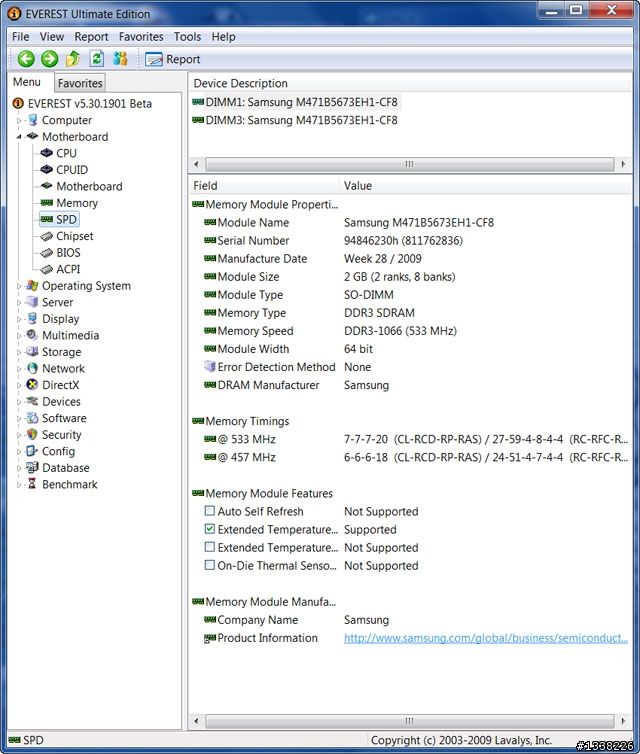
Task: Expand the Storage tree node
Action: coord(19,352)
